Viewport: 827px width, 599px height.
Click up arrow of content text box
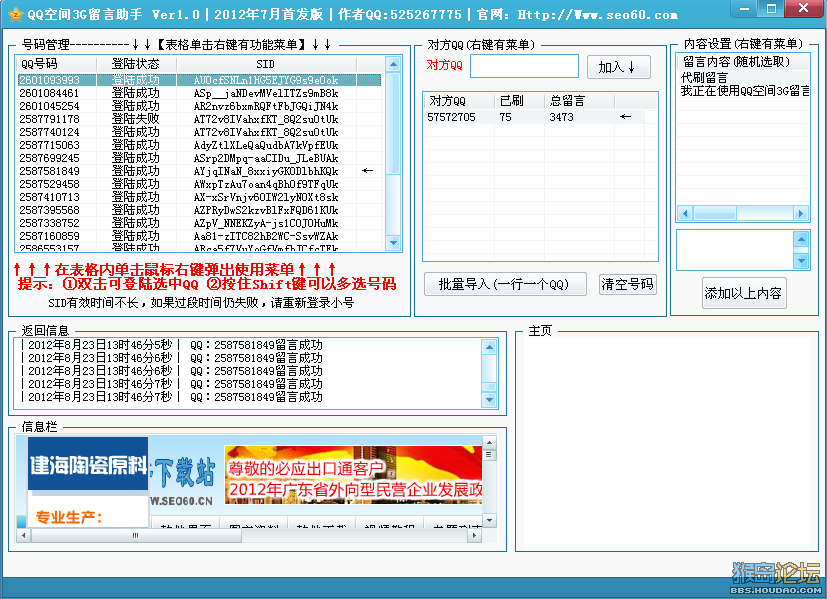tap(801, 240)
